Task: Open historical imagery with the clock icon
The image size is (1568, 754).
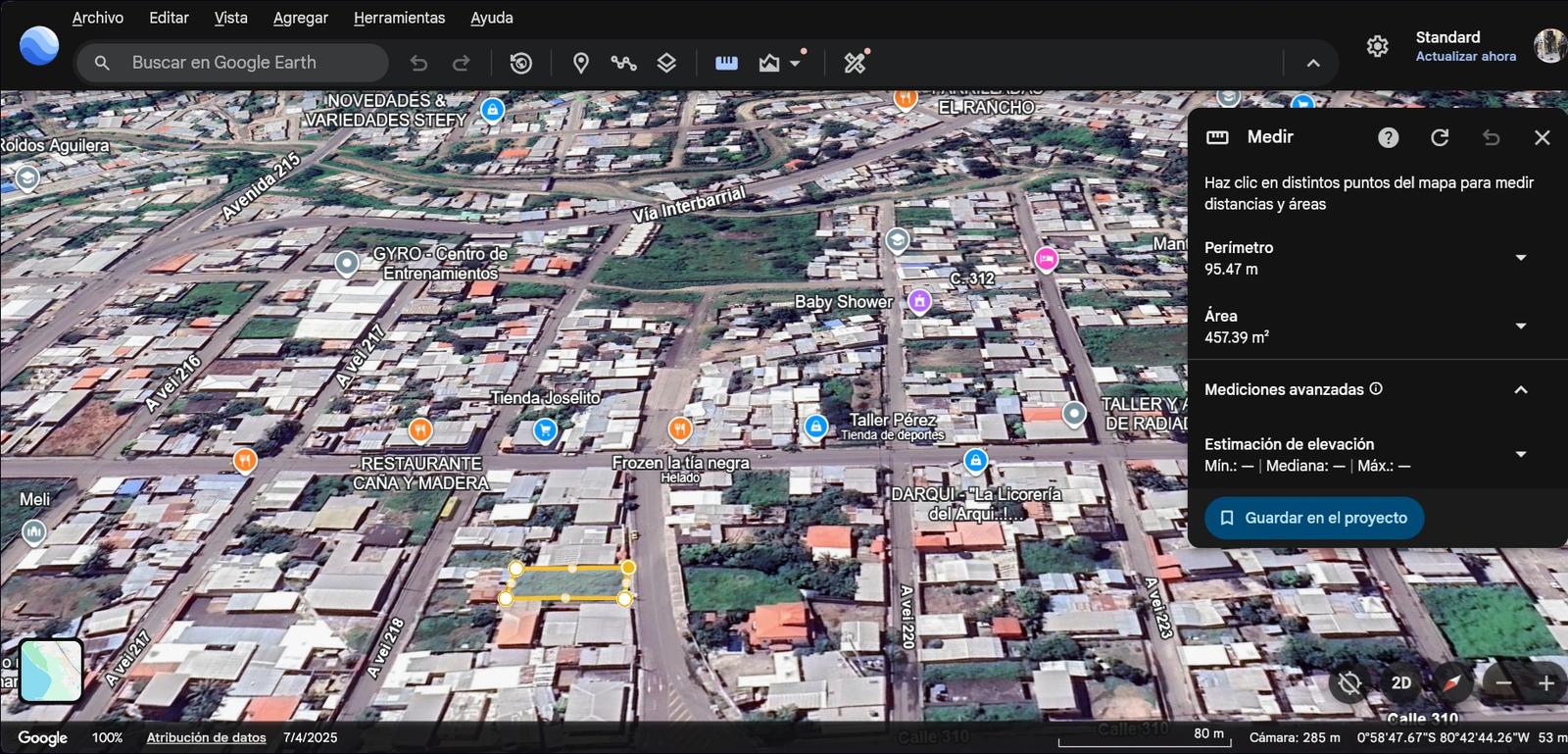Action: (x=521, y=63)
